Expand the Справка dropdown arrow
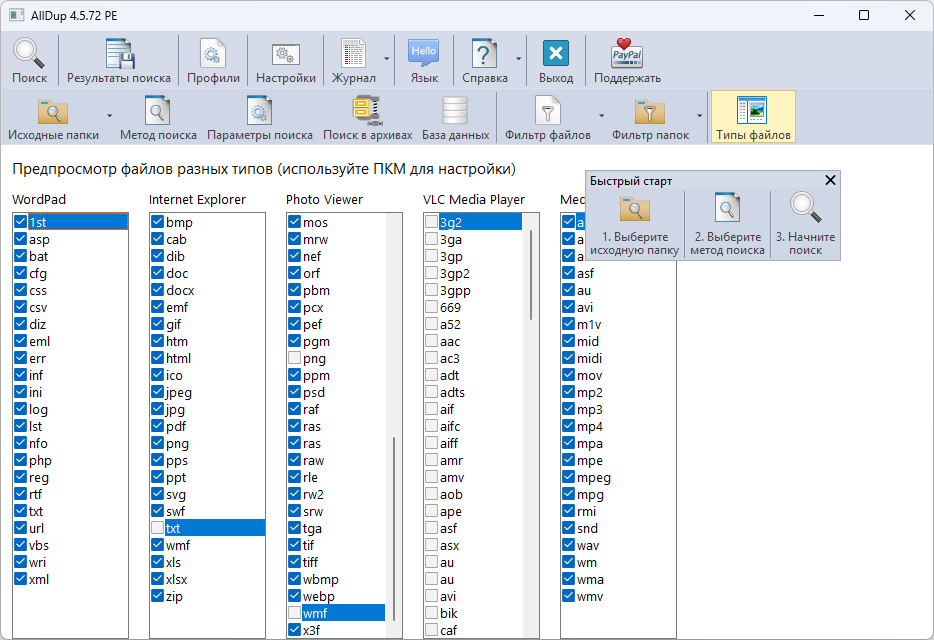 point(519,59)
